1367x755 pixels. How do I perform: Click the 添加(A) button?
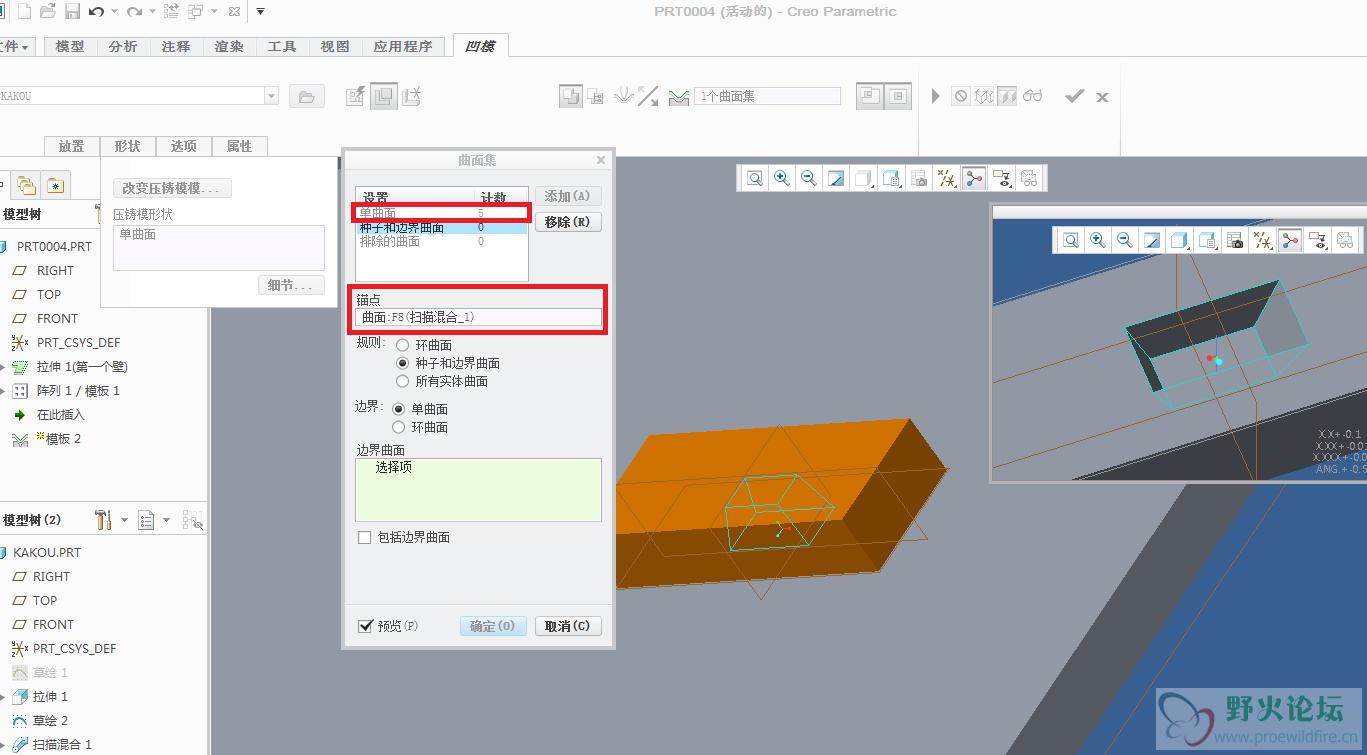pos(568,196)
